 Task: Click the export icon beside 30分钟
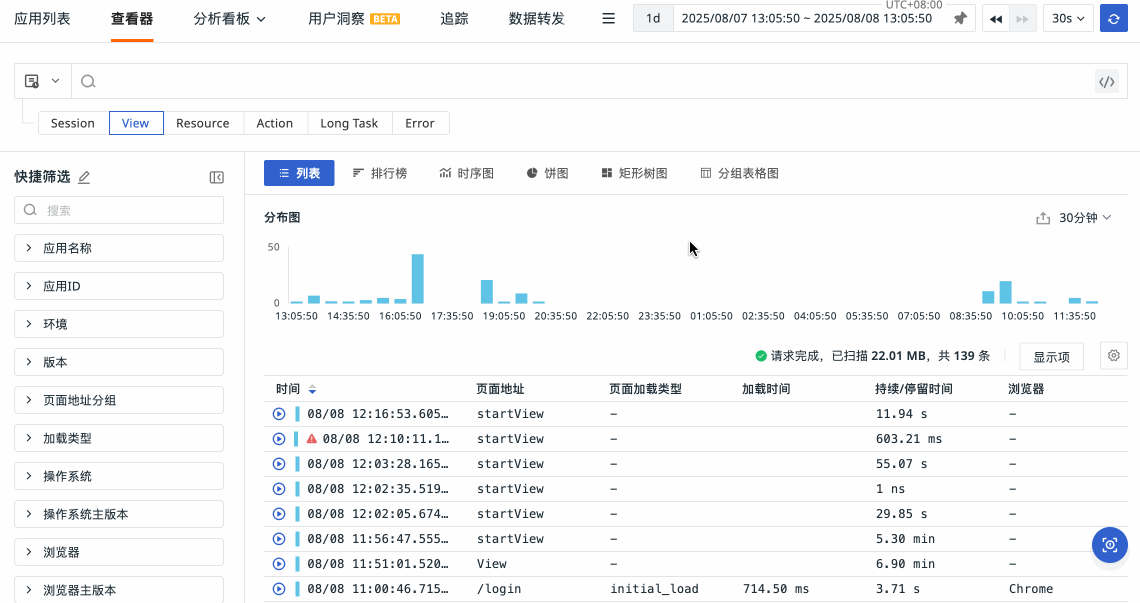(x=1043, y=218)
